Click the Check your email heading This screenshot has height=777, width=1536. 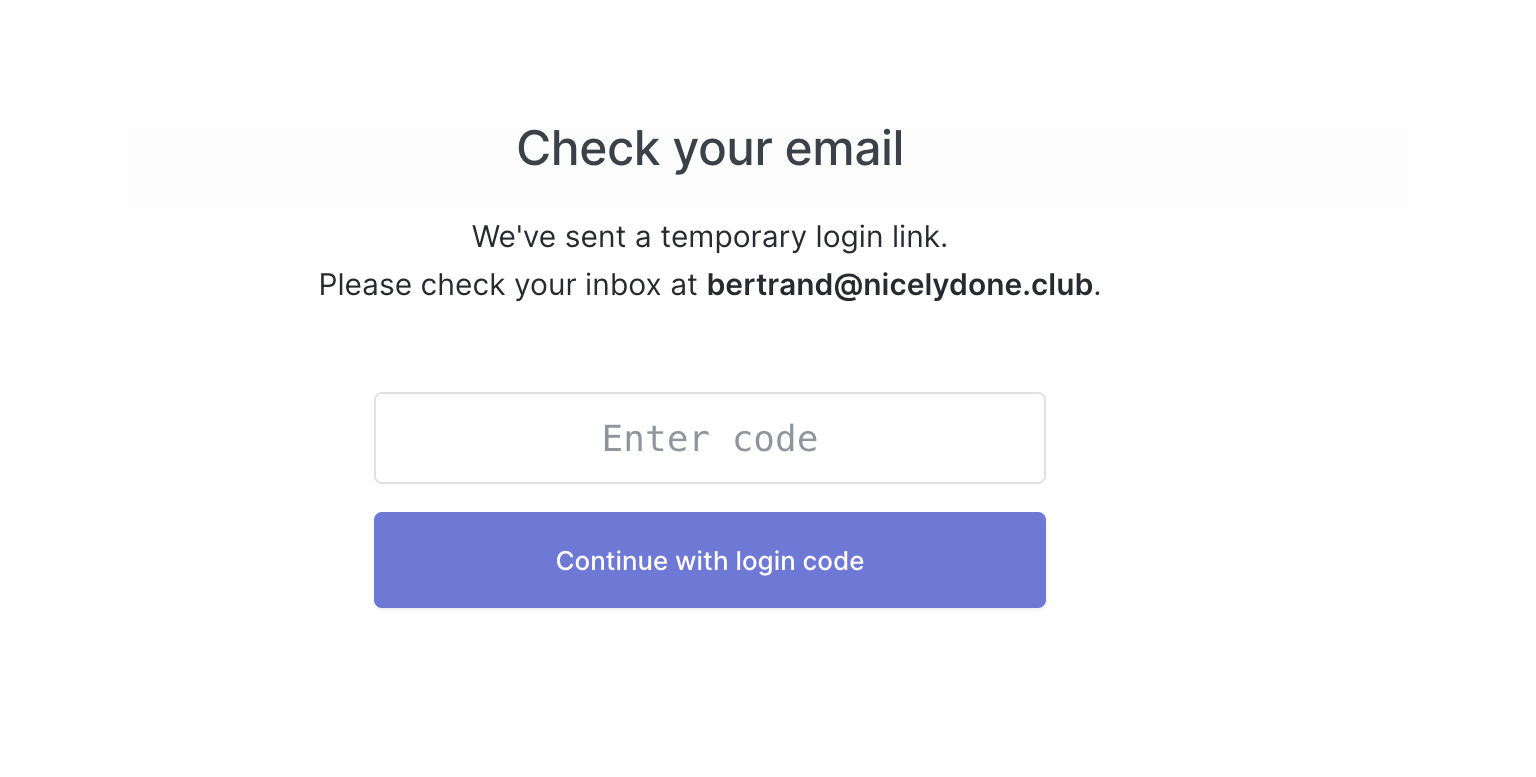click(x=709, y=149)
